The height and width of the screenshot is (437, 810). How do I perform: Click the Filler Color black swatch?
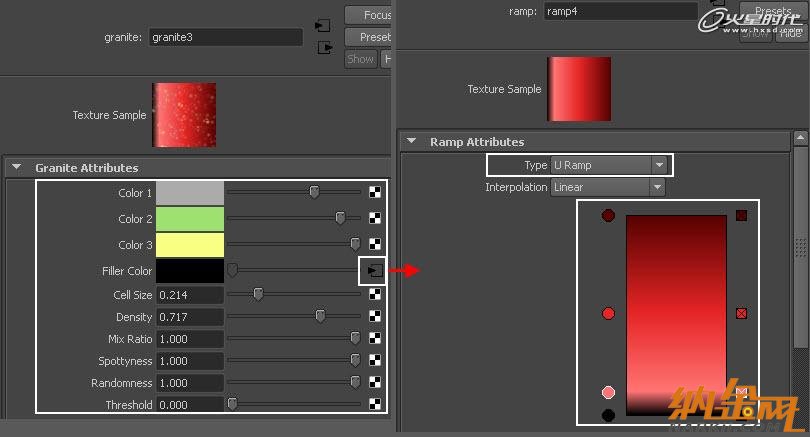click(190, 271)
